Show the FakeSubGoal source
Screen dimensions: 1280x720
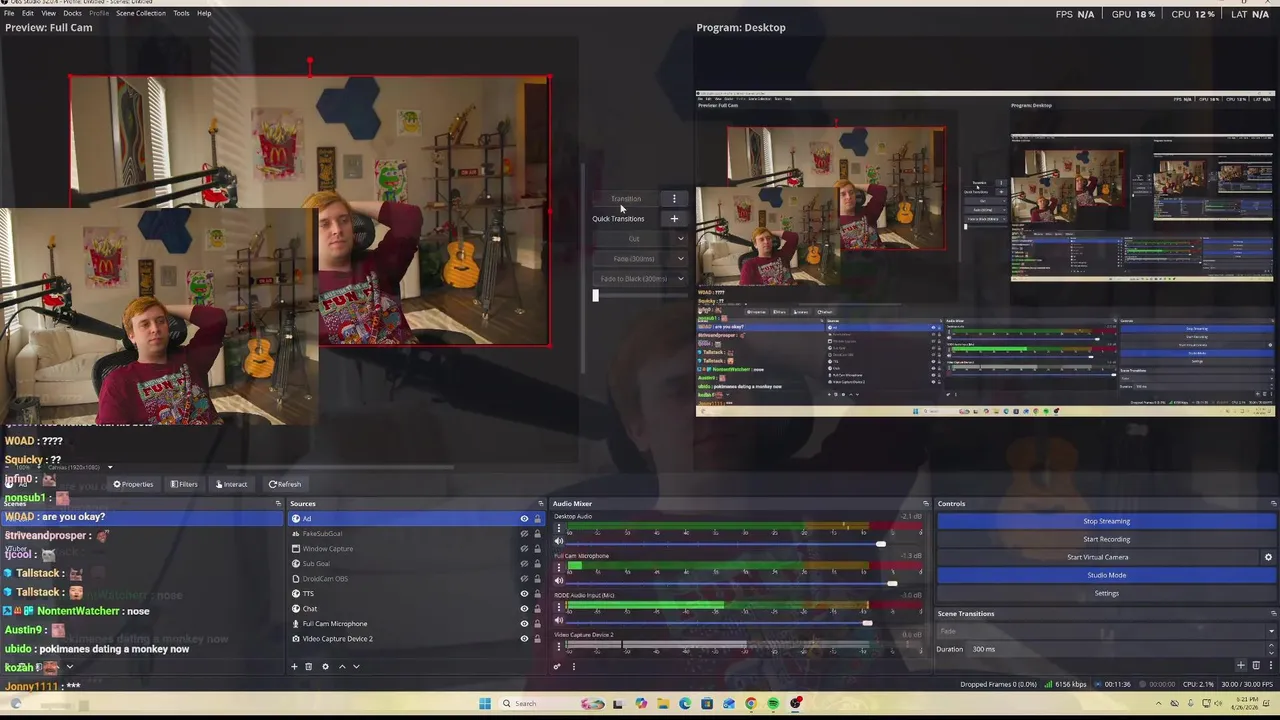(524, 534)
